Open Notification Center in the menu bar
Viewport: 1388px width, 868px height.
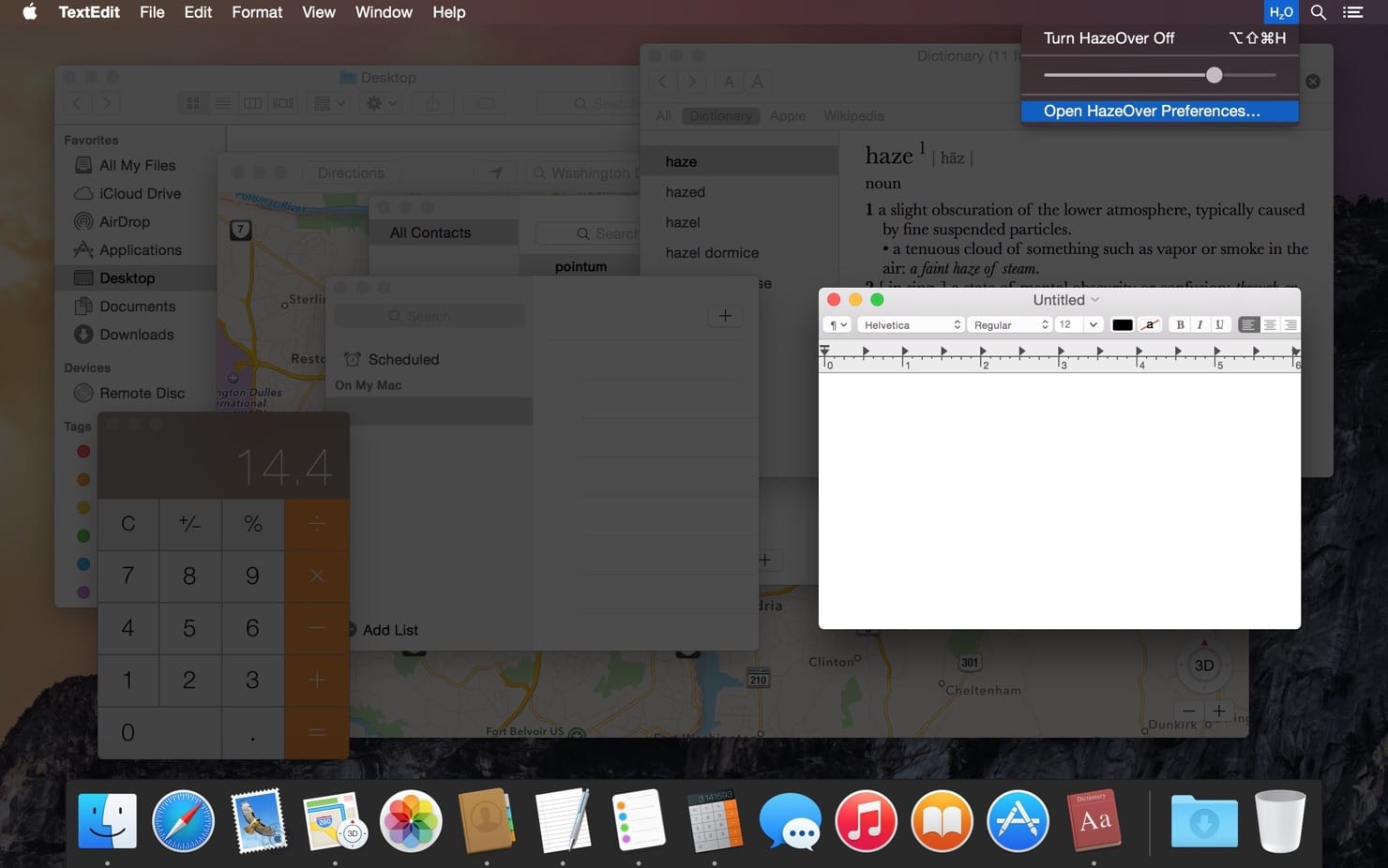(x=1352, y=12)
